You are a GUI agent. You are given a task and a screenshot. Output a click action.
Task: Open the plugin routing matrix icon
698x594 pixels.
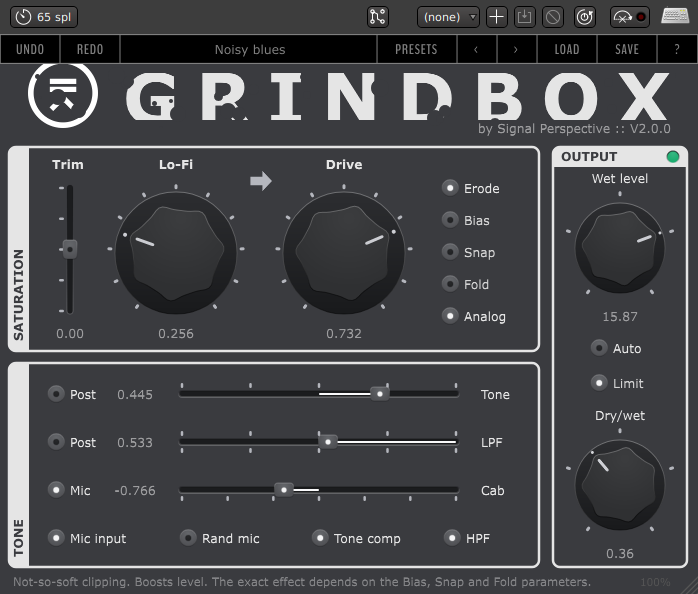[377, 17]
